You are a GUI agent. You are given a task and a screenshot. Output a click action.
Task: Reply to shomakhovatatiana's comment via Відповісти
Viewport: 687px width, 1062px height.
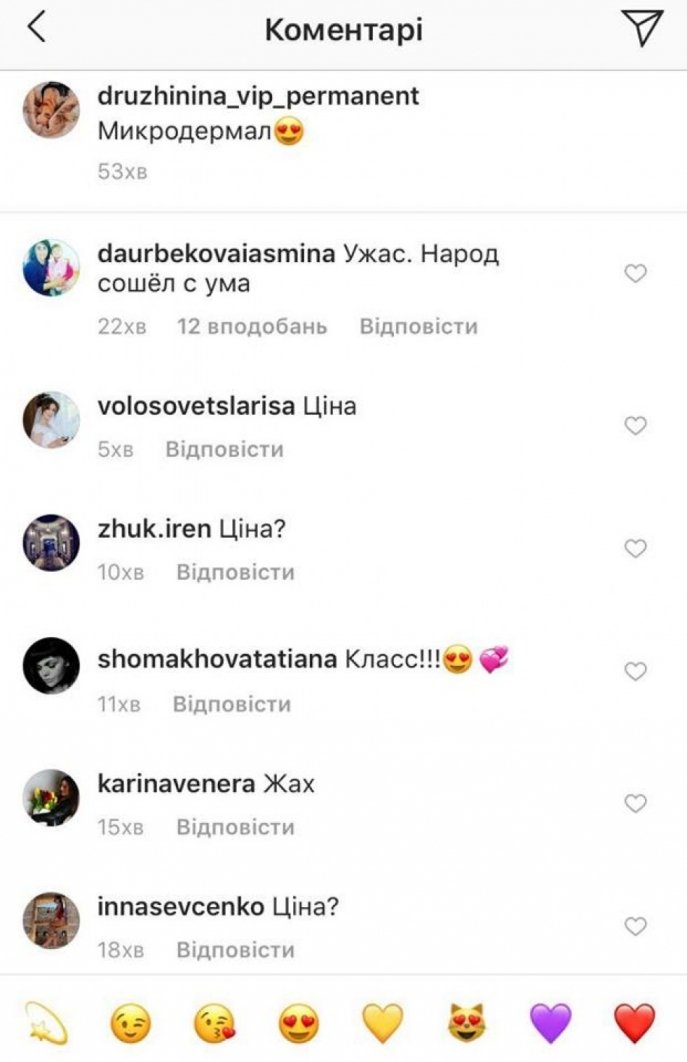232,704
